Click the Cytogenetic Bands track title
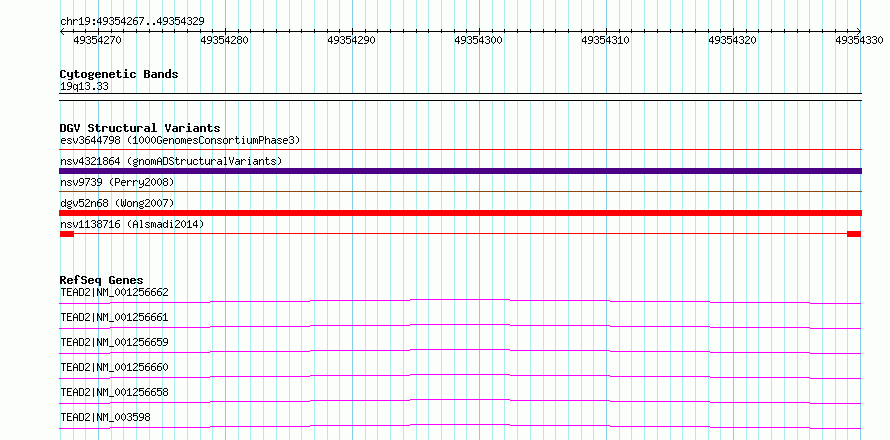This screenshot has width=890, height=440. (x=119, y=74)
